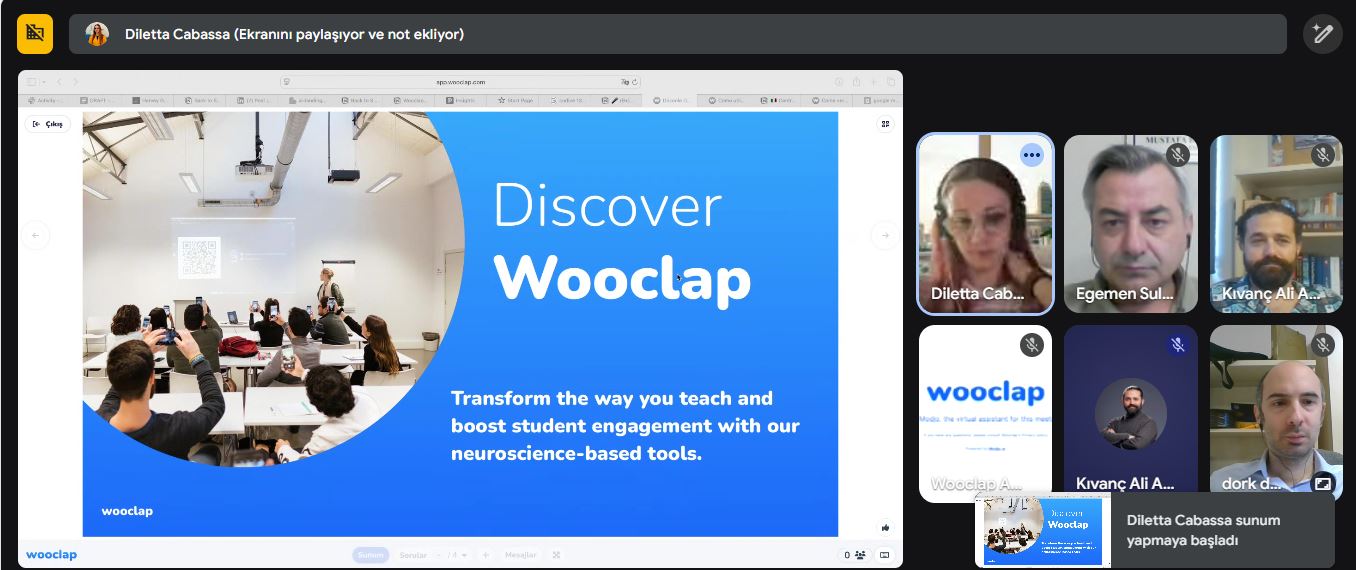Select the Sunum tab in Wooclap bar
Image resolution: width=1356 pixels, height=570 pixels.
pos(371,555)
